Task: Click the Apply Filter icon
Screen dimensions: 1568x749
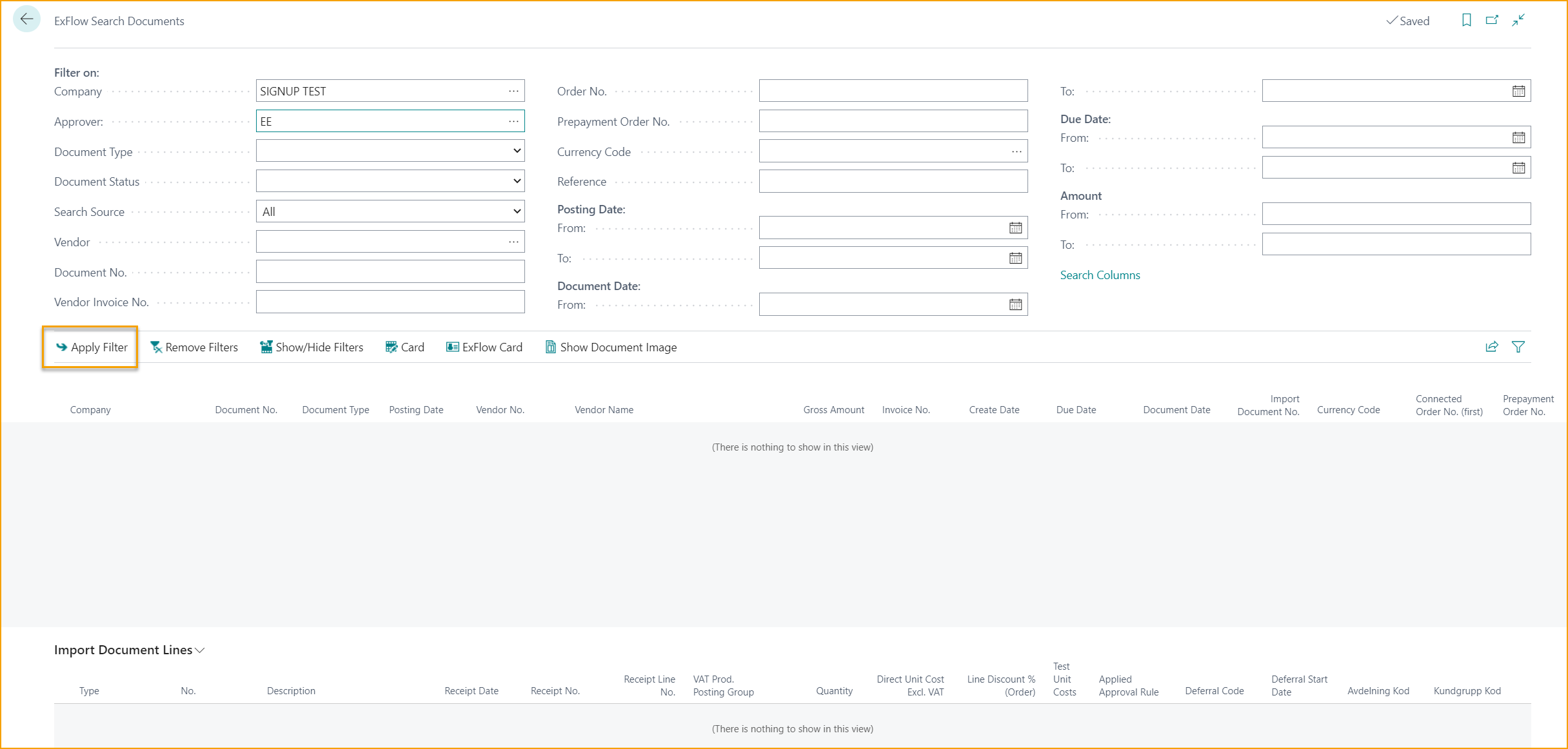Action: point(61,347)
